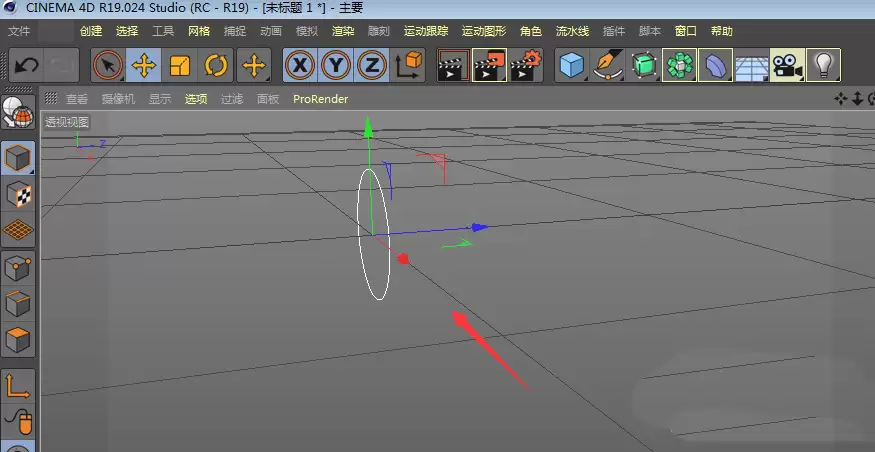Open the 文件 menu

19,31
